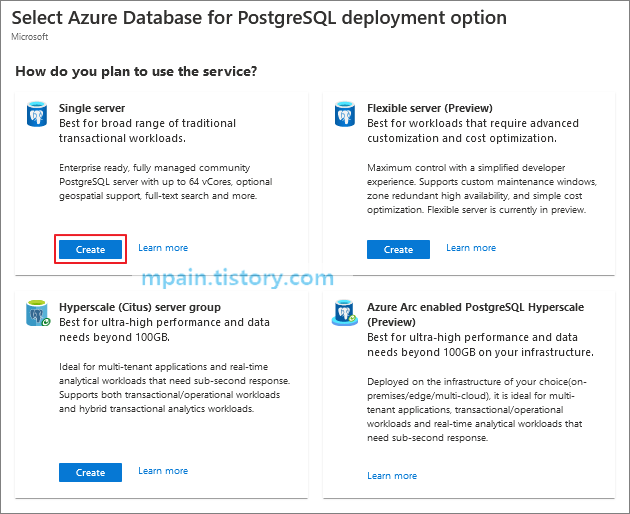630x514 pixels.
Task: Click the Single server PostgreSQL icon
Action: (x=37, y=114)
